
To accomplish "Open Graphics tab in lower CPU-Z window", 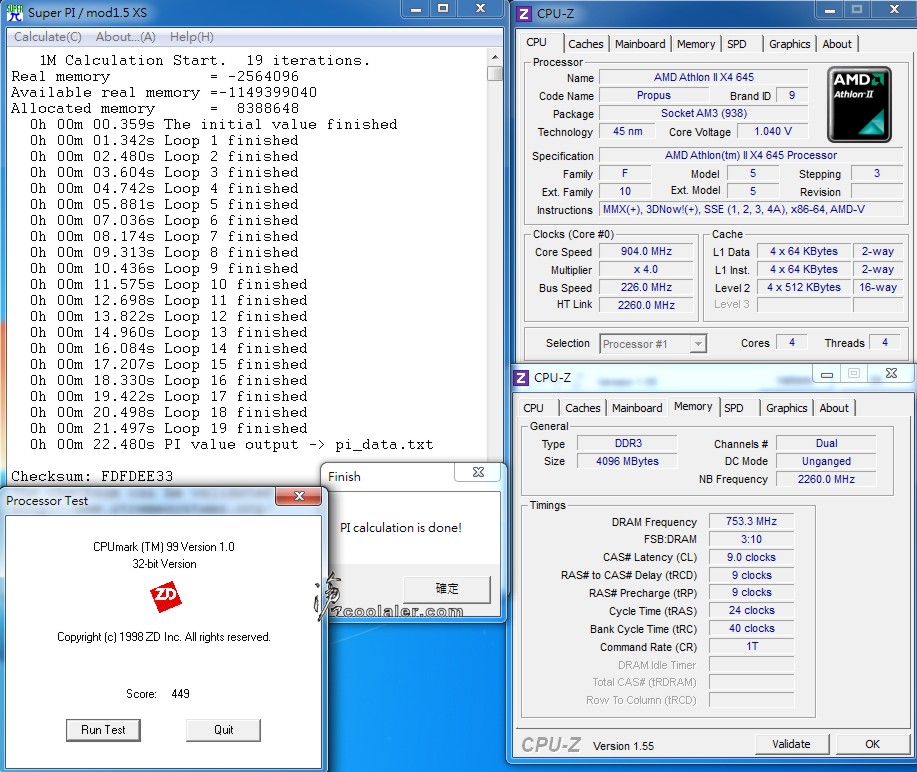I will point(787,408).
